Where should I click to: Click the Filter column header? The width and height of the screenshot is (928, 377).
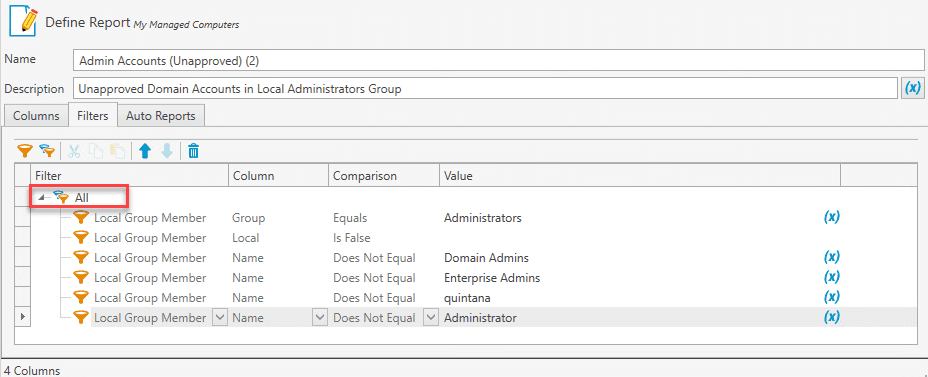pyautogui.click(x=129, y=176)
